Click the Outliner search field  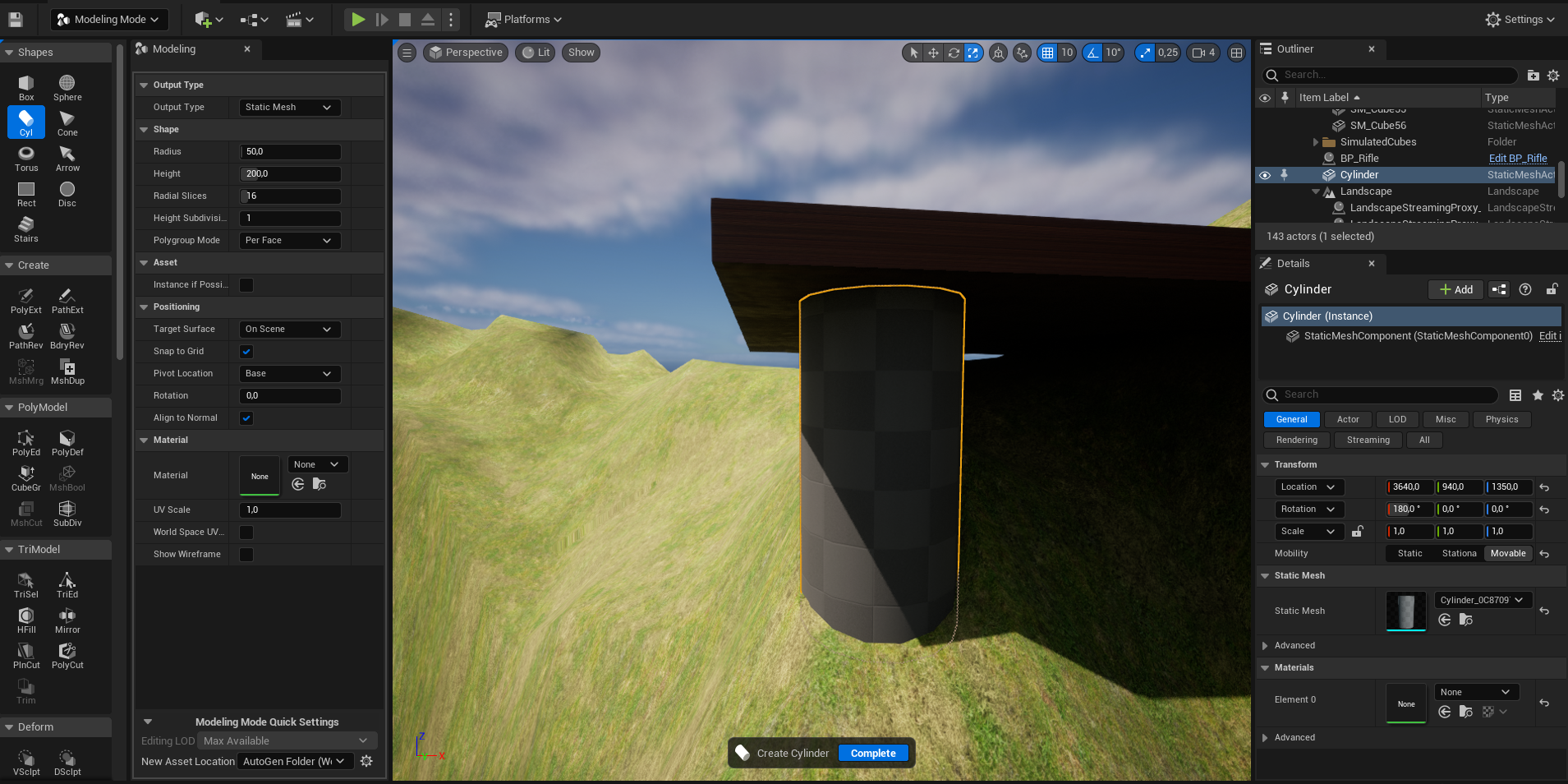1390,75
